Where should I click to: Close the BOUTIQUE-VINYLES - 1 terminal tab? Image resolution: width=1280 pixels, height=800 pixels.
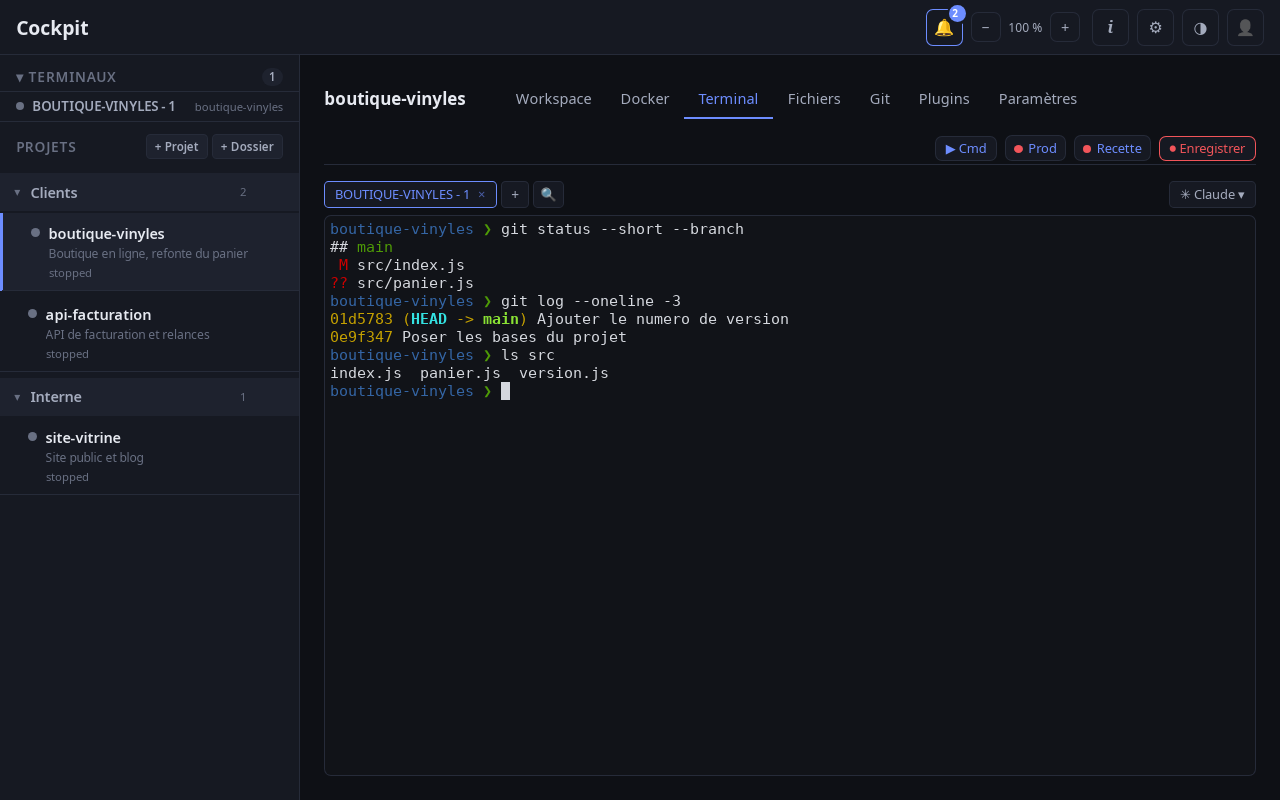point(481,194)
